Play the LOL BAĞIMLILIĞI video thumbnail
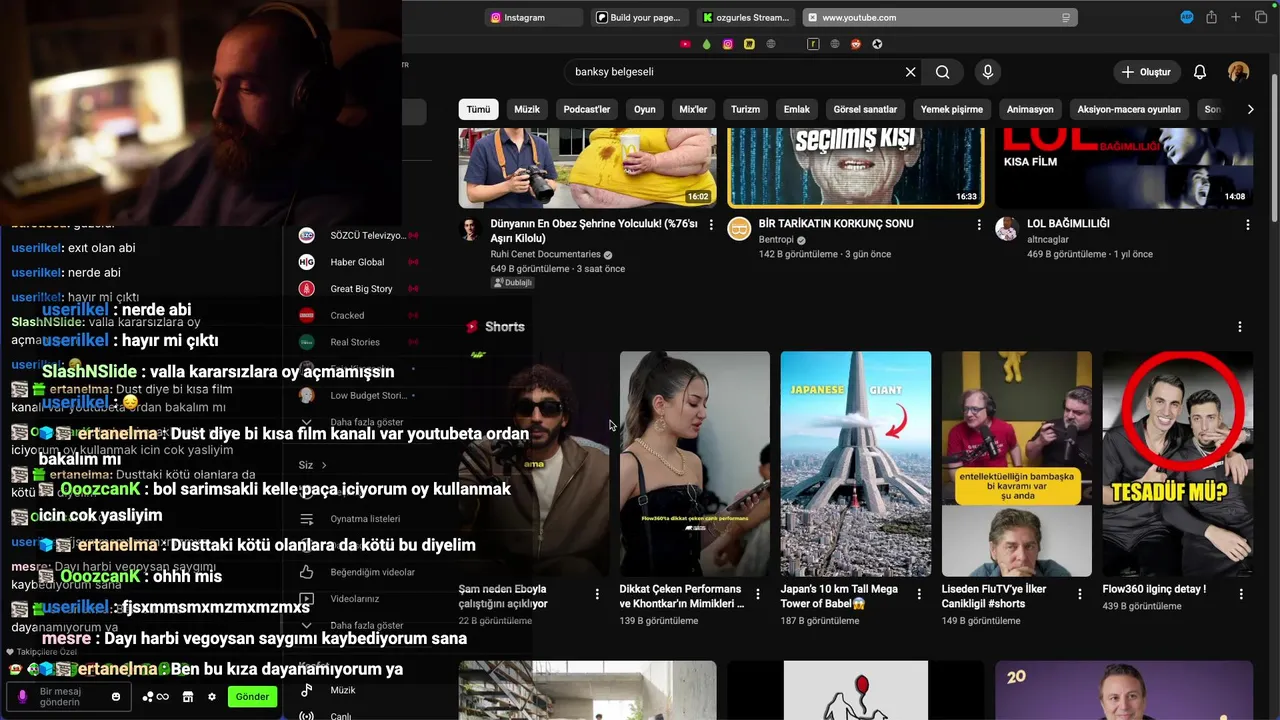 tap(1124, 168)
